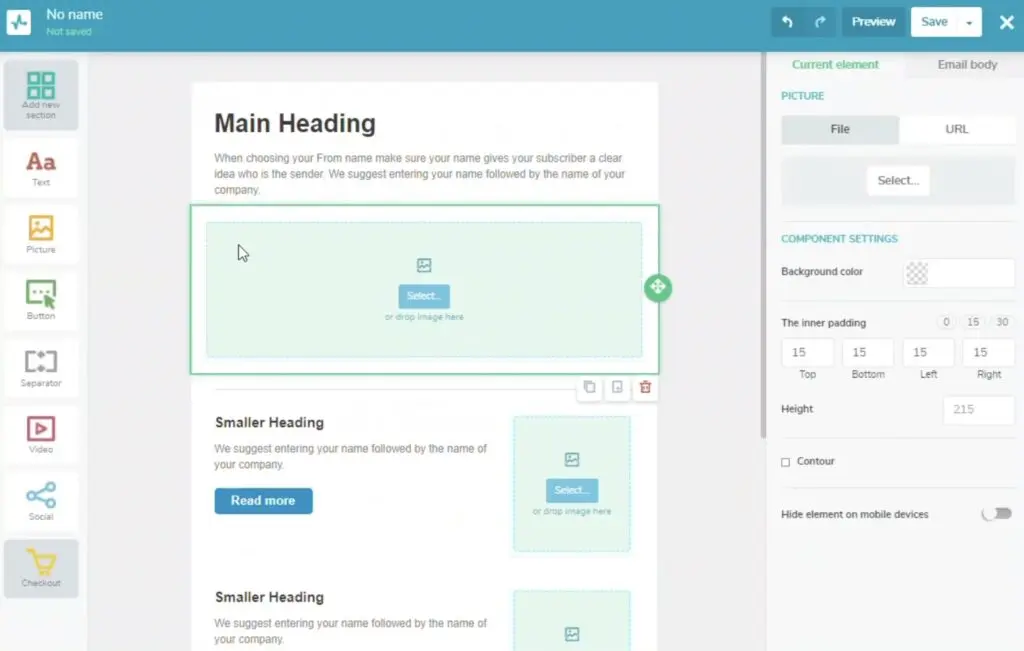Open the Save dropdown arrow

[971, 21]
